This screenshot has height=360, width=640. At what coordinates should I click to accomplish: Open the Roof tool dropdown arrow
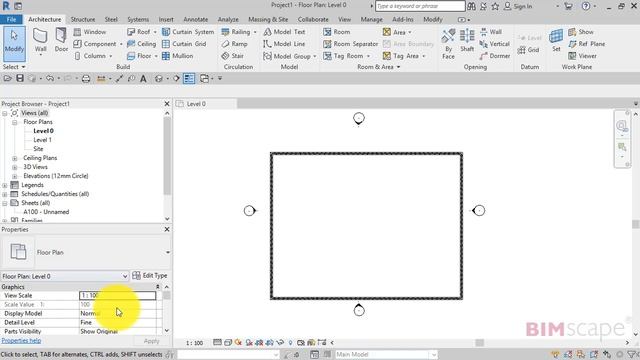155,32
